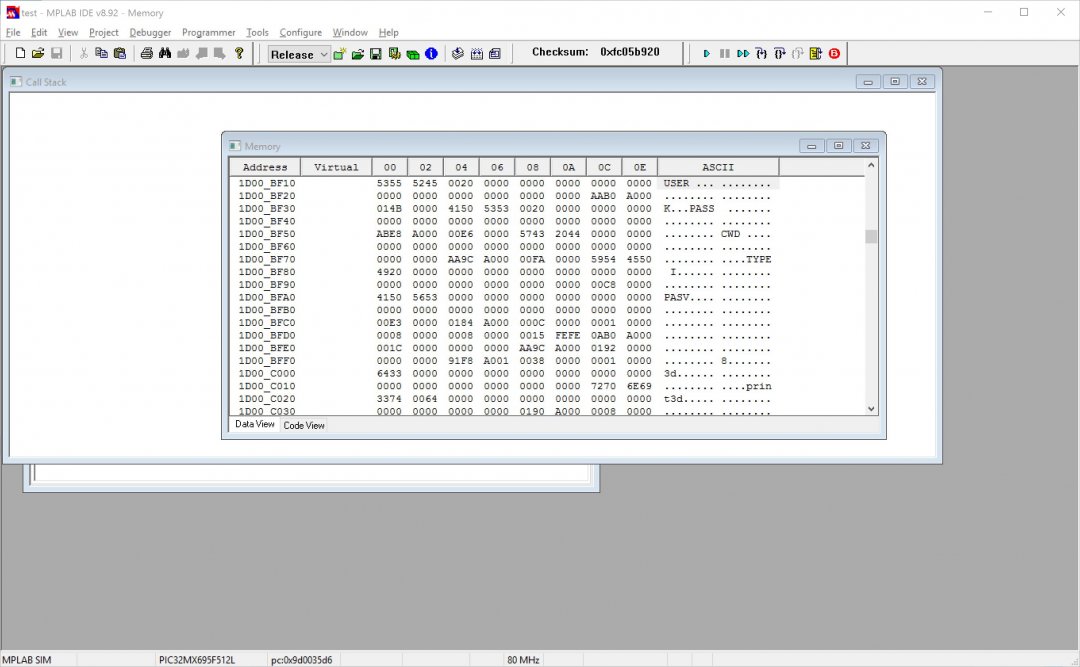Viewport: 1080px width, 667px height.
Task: Click the red Breakpoints icon
Action: [834, 54]
